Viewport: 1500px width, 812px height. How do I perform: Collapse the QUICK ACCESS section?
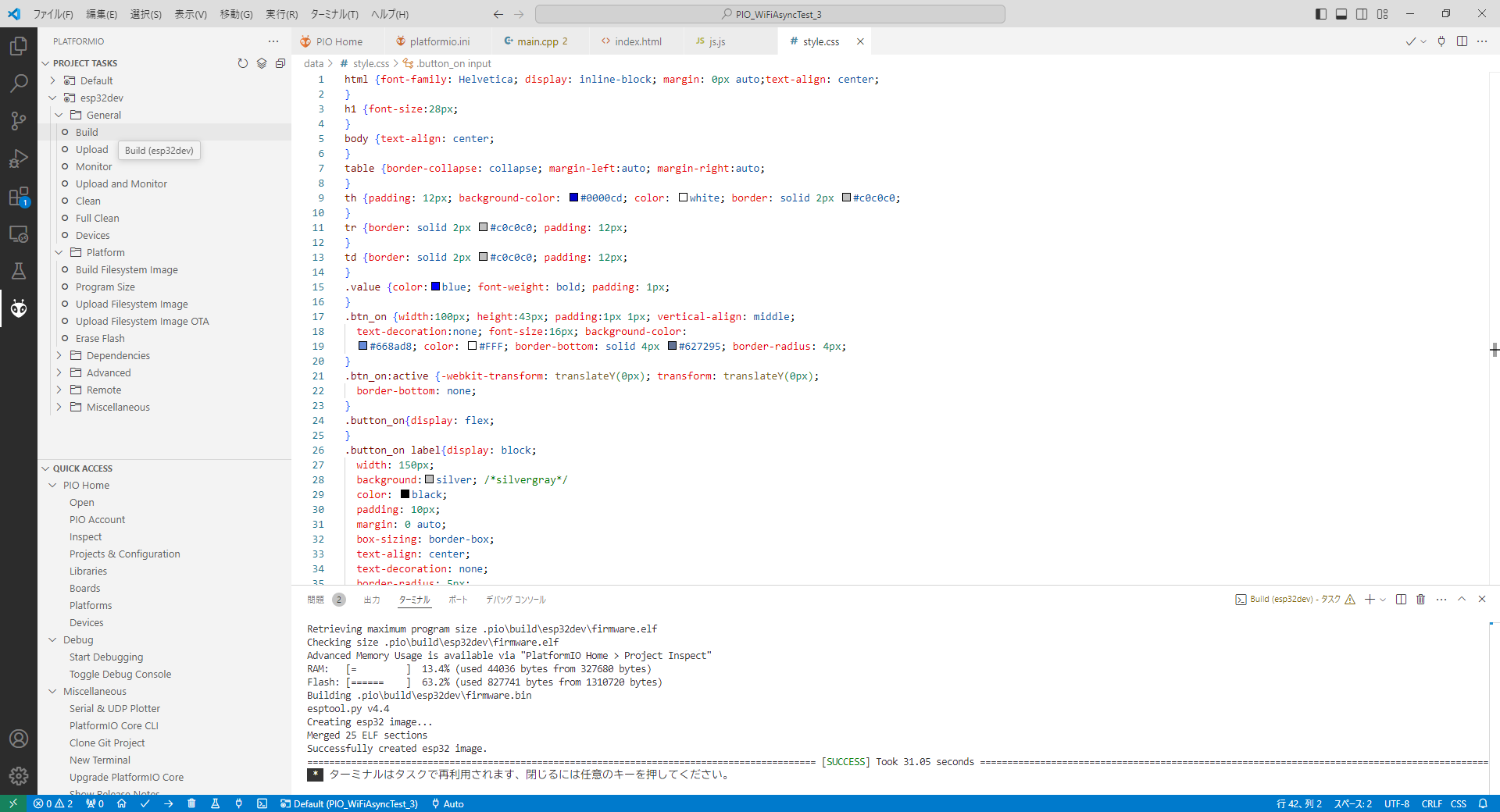pos(45,468)
